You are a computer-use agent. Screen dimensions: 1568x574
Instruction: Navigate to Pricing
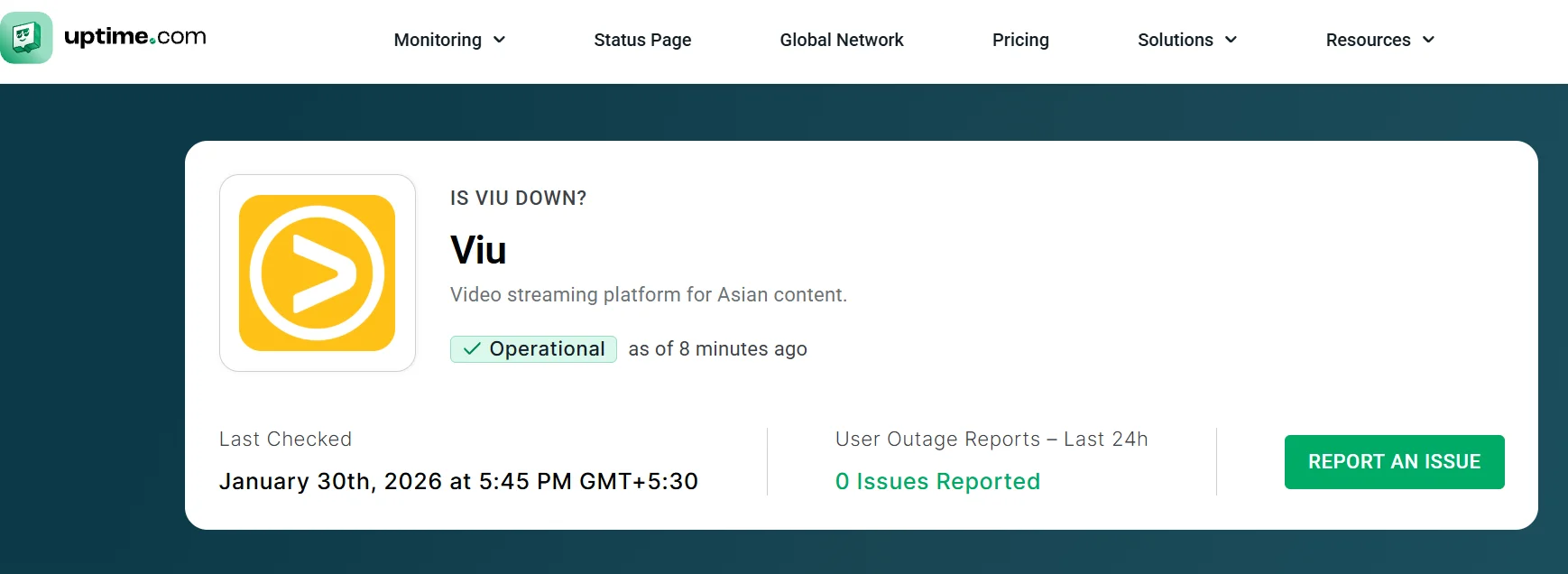(1020, 40)
